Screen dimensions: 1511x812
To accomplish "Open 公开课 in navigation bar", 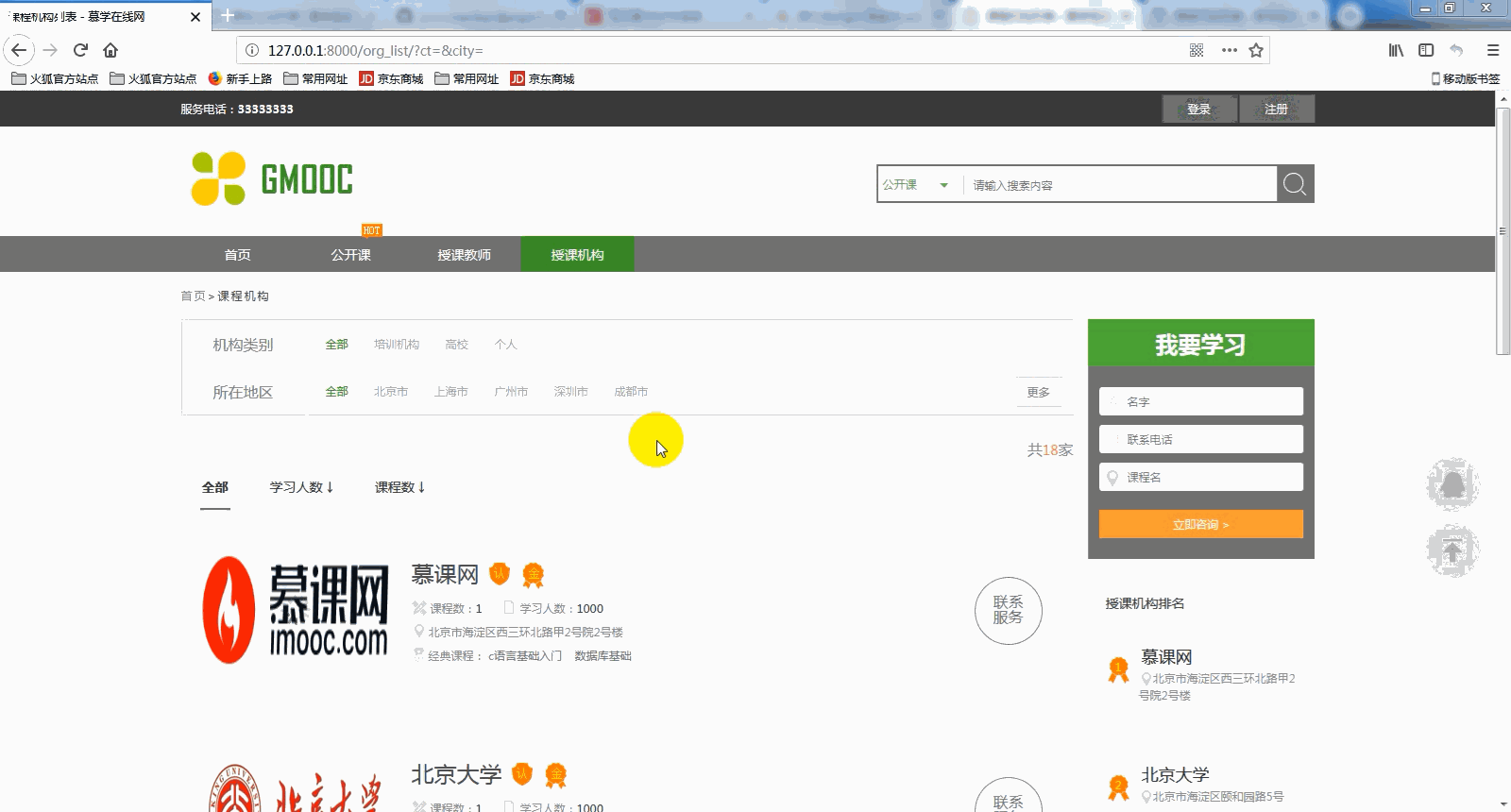I will pos(350,255).
